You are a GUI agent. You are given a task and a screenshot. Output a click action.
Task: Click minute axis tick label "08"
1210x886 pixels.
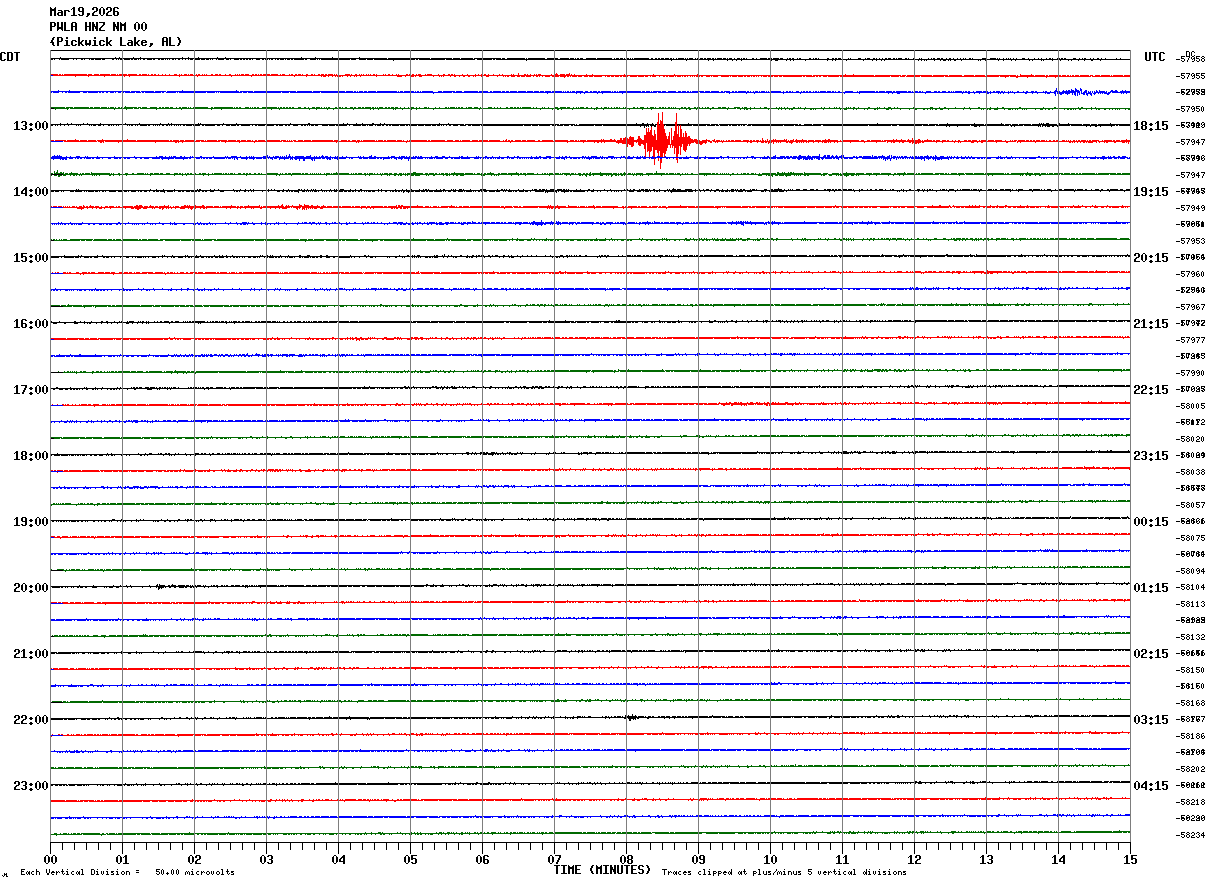(626, 859)
